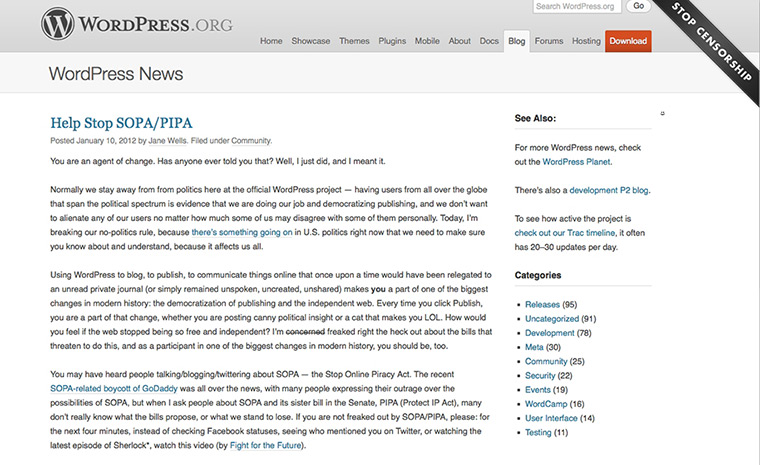Click the WordPress.org wordmark text
The width and height of the screenshot is (760, 465).
click(x=156, y=24)
